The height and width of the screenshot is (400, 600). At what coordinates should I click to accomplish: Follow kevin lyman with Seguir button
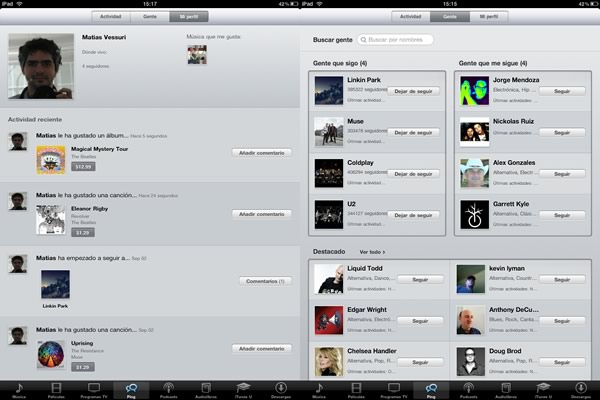(x=562, y=279)
